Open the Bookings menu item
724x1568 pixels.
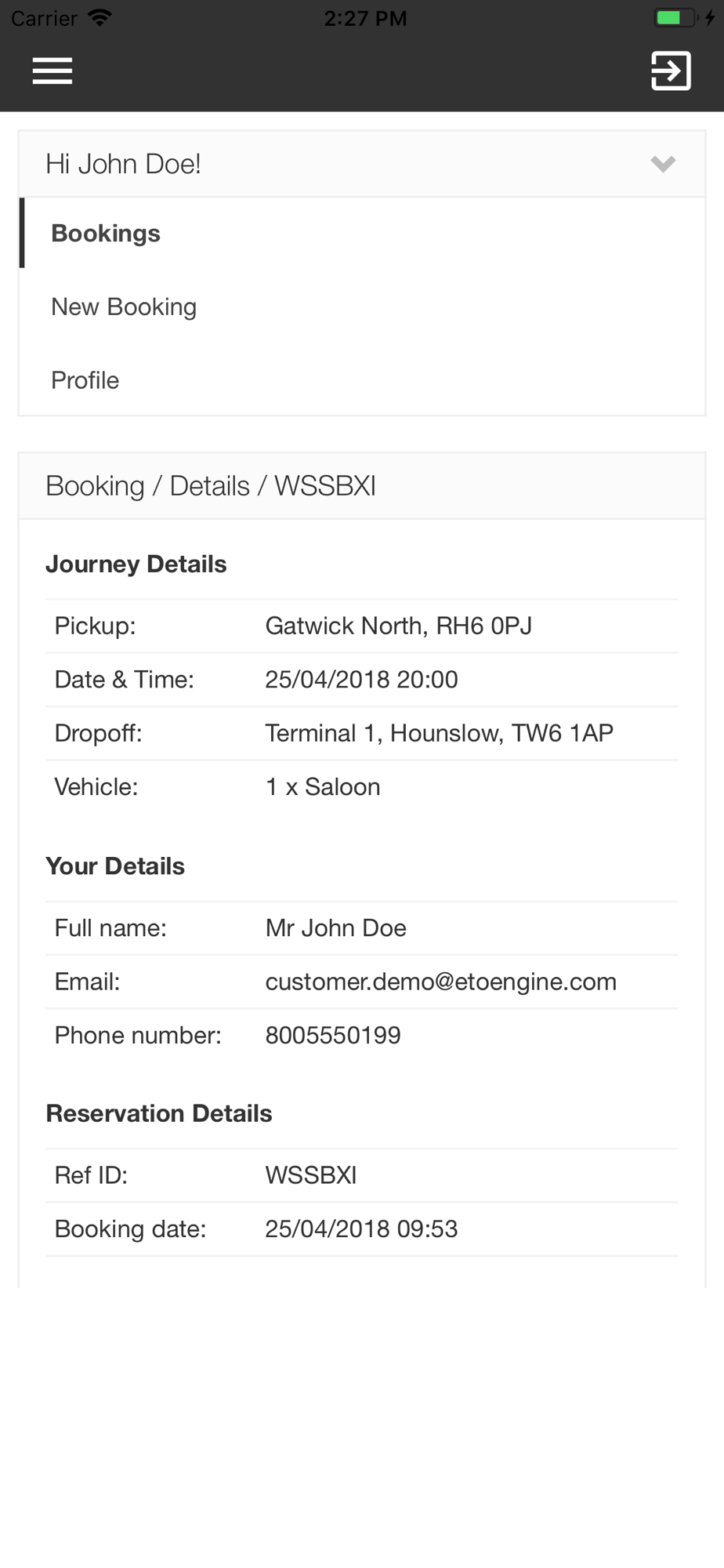(106, 234)
